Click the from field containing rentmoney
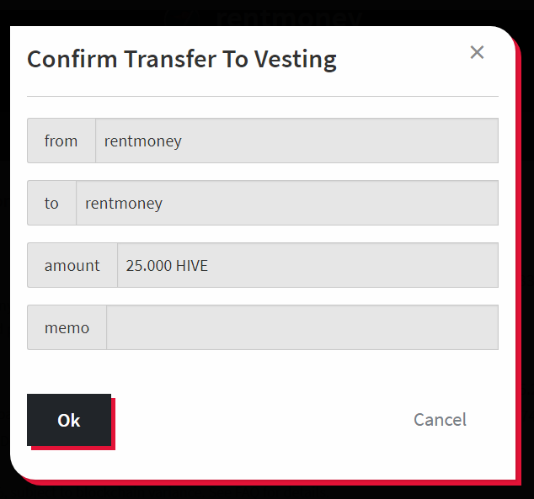Screen dimensions: 534x499 tap(297, 141)
